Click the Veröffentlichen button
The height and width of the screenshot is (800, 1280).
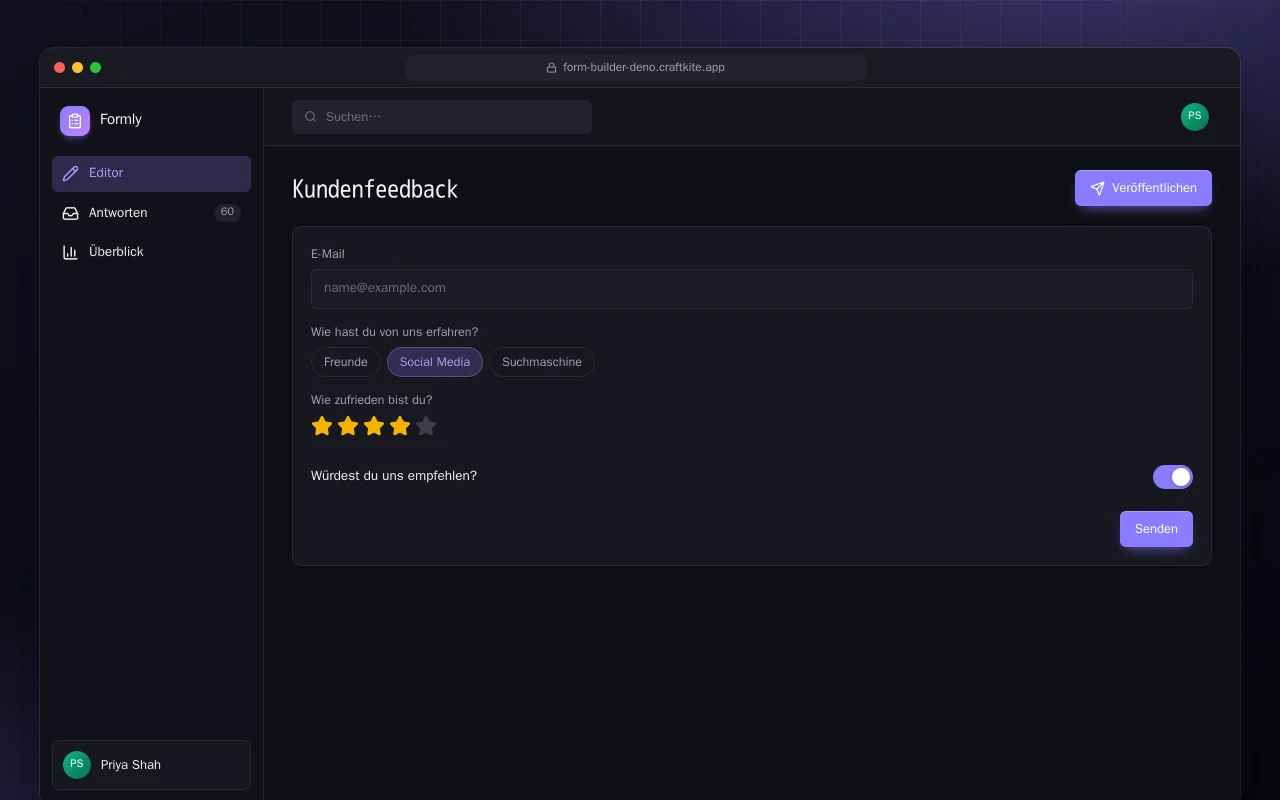(x=1143, y=188)
